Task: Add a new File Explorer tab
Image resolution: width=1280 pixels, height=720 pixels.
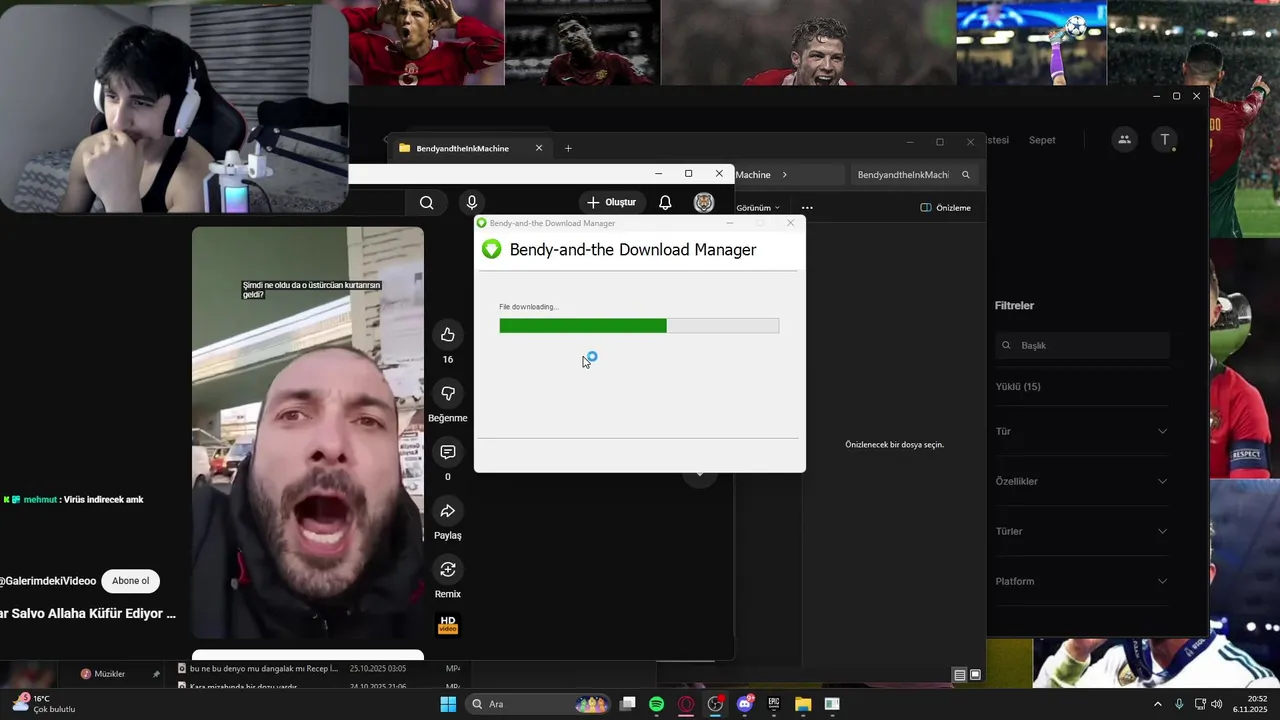Action: (568, 148)
